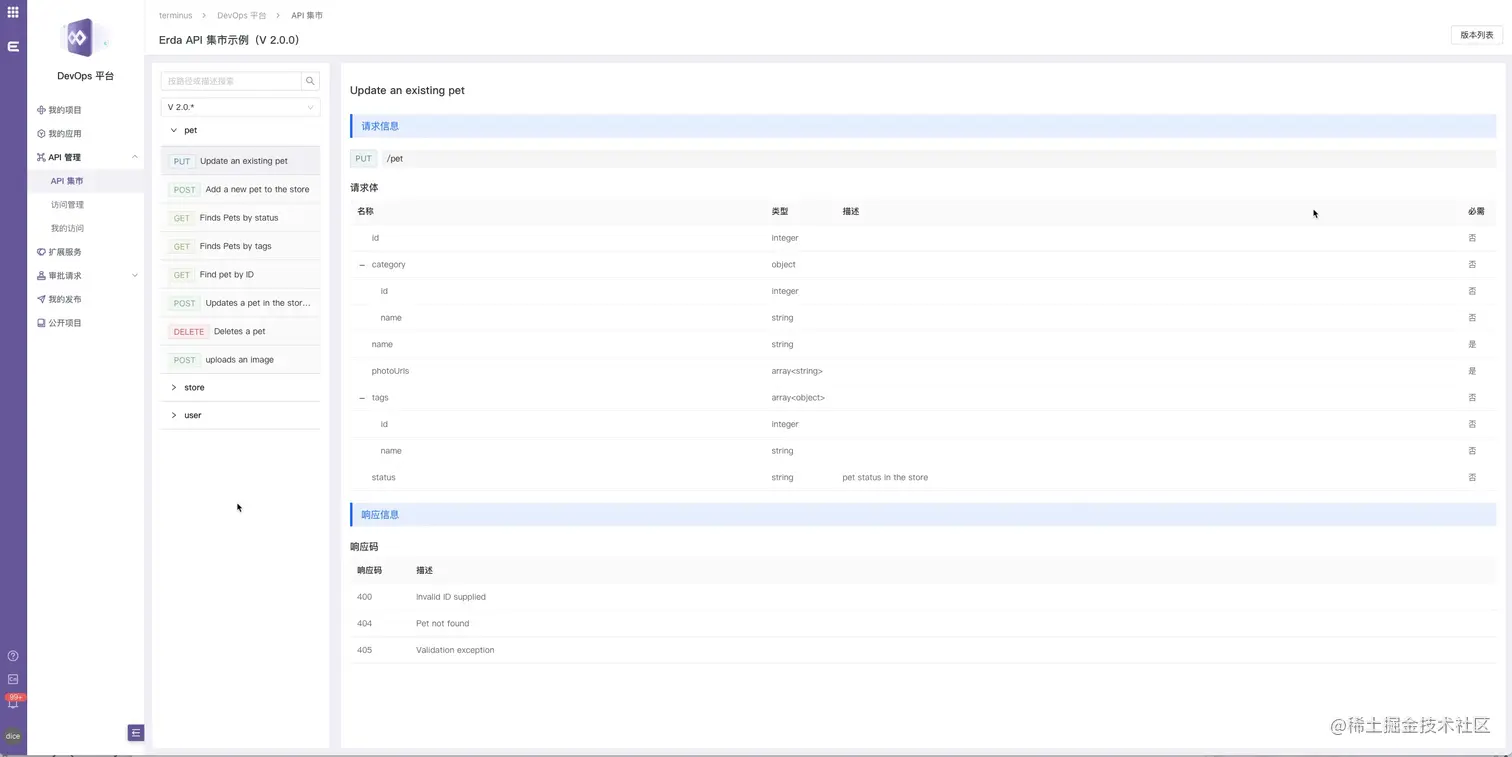Select 访问管理 in the sidebar
Image resolution: width=1512 pixels, height=757 pixels.
[67, 205]
